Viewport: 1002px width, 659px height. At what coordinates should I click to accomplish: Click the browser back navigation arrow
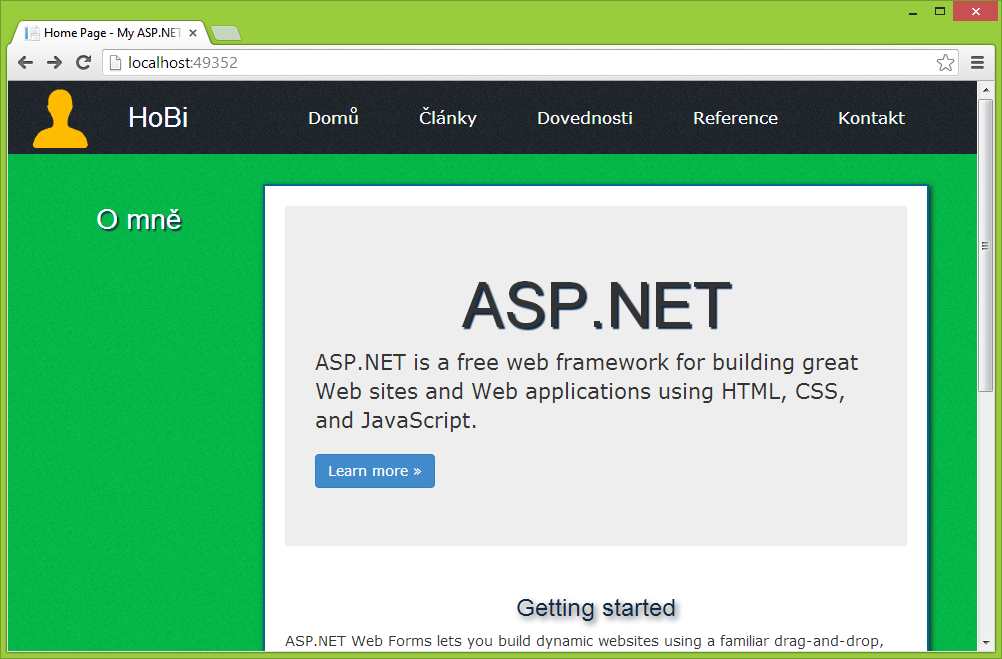click(25, 62)
